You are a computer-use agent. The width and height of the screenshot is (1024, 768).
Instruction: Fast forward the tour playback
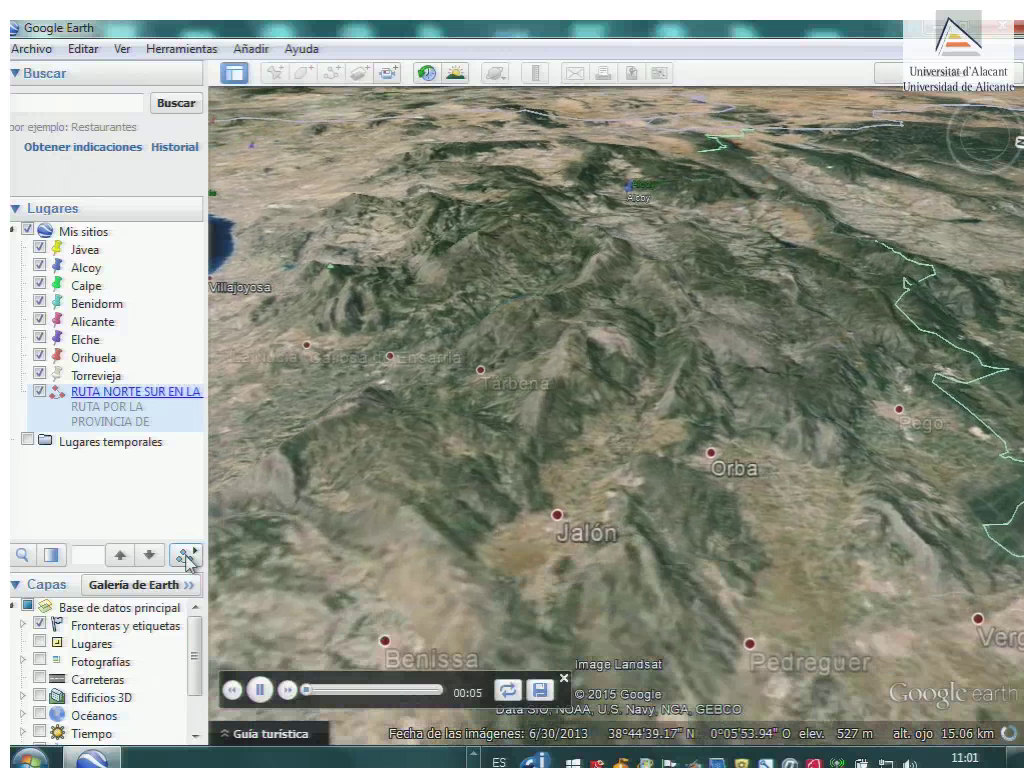(x=287, y=690)
